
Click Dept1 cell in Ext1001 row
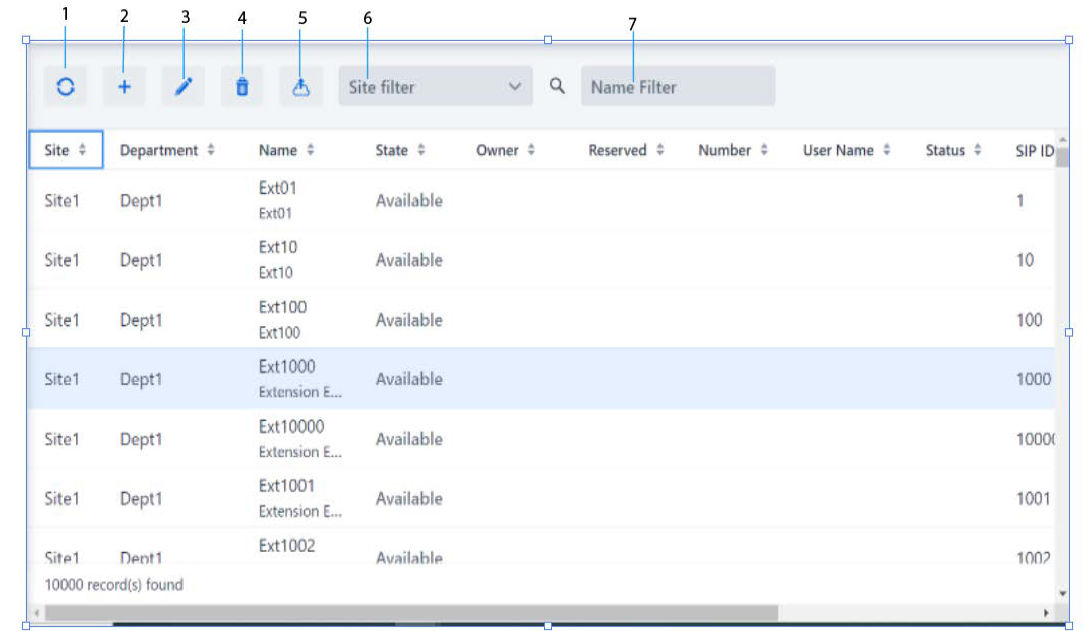click(x=140, y=498)
